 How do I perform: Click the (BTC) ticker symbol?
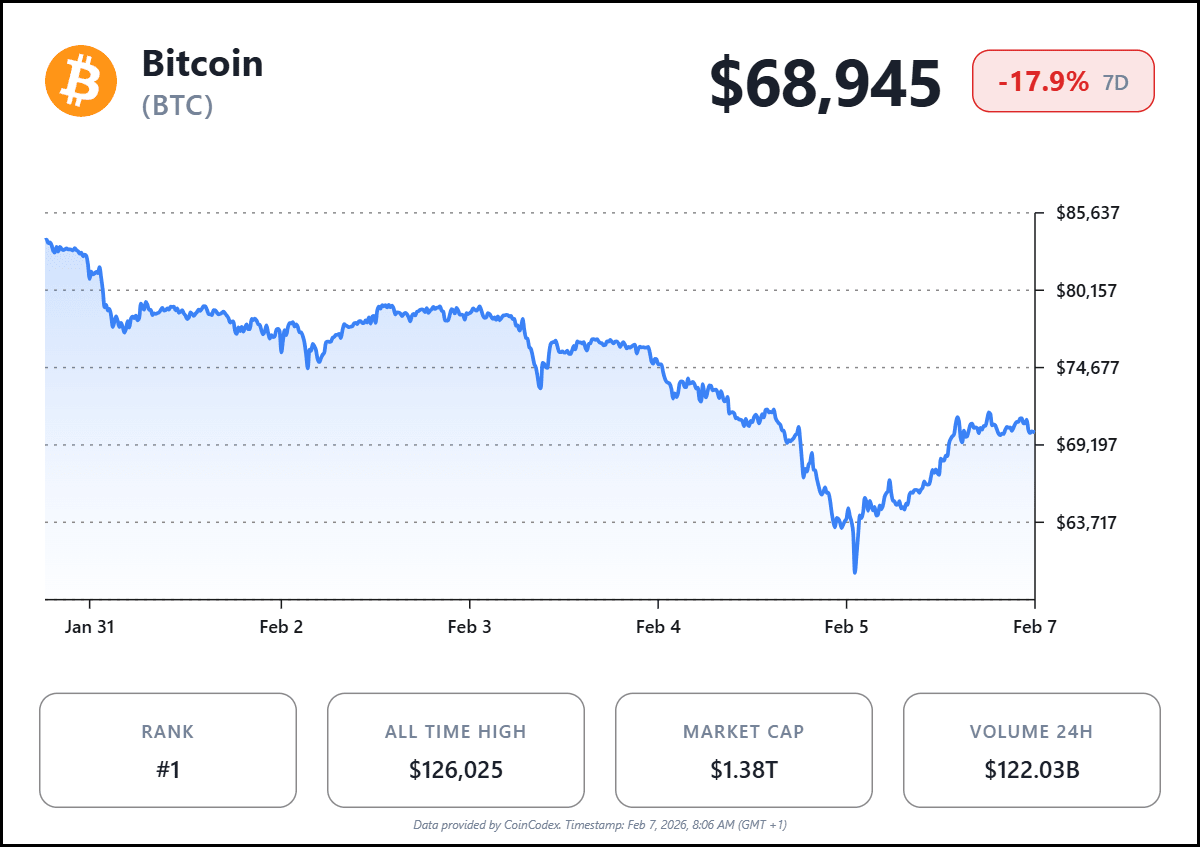[178, 106]
